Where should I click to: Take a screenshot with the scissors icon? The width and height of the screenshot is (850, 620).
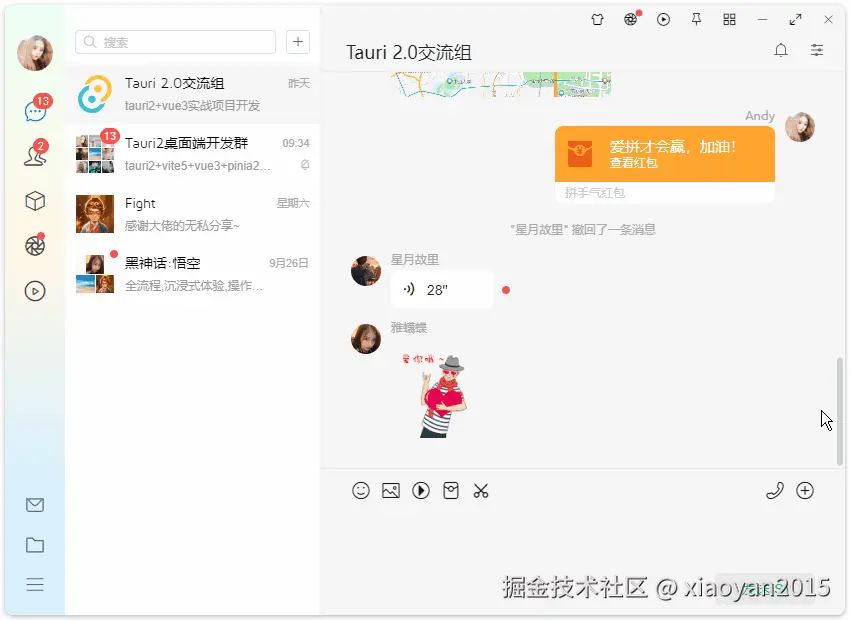click(x=481, y=491)
